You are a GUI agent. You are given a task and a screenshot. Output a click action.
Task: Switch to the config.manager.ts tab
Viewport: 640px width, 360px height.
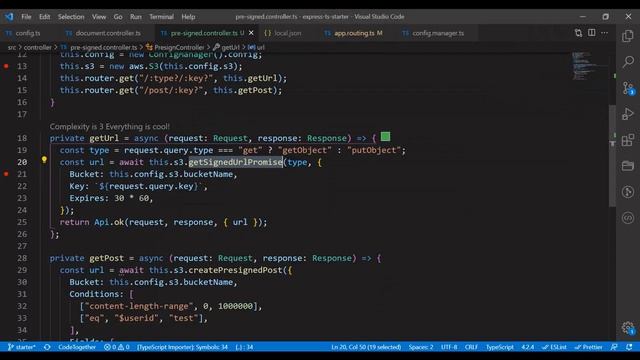438,33
